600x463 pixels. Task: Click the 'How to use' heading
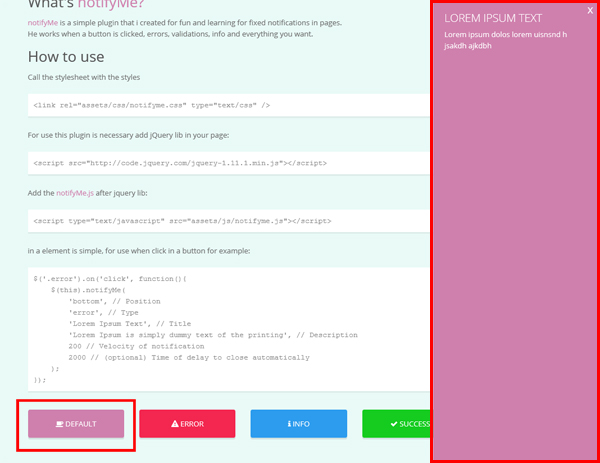(66, 57)
